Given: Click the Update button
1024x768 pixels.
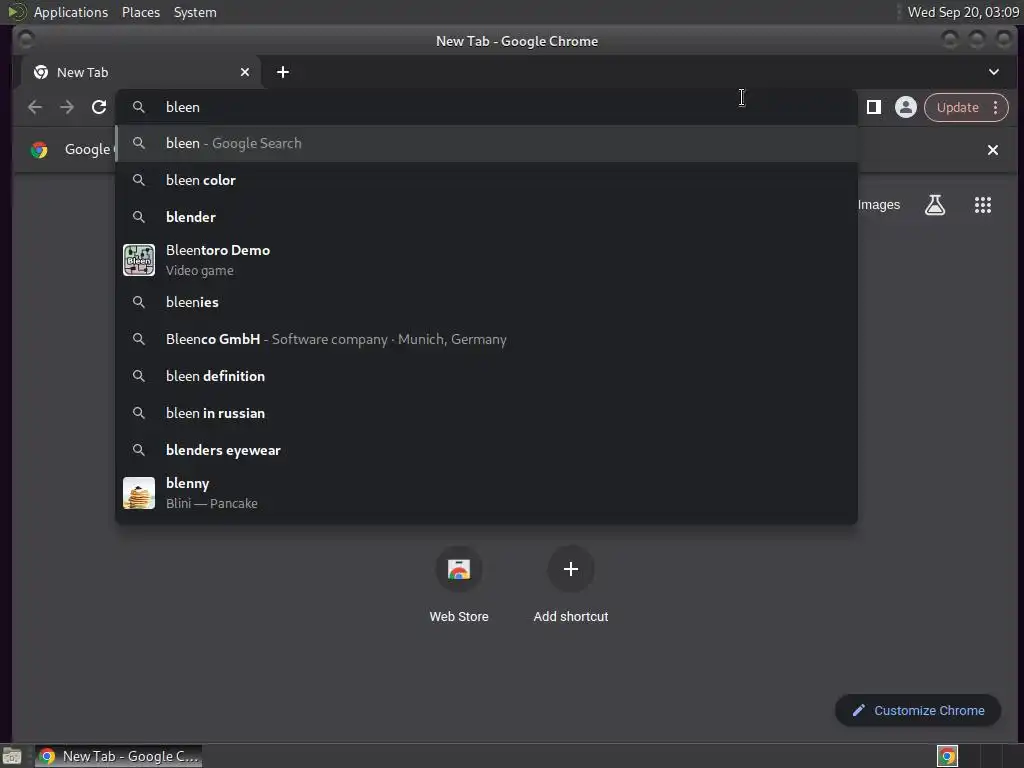Looking at the screenshot, I should [x=957, y=107].
